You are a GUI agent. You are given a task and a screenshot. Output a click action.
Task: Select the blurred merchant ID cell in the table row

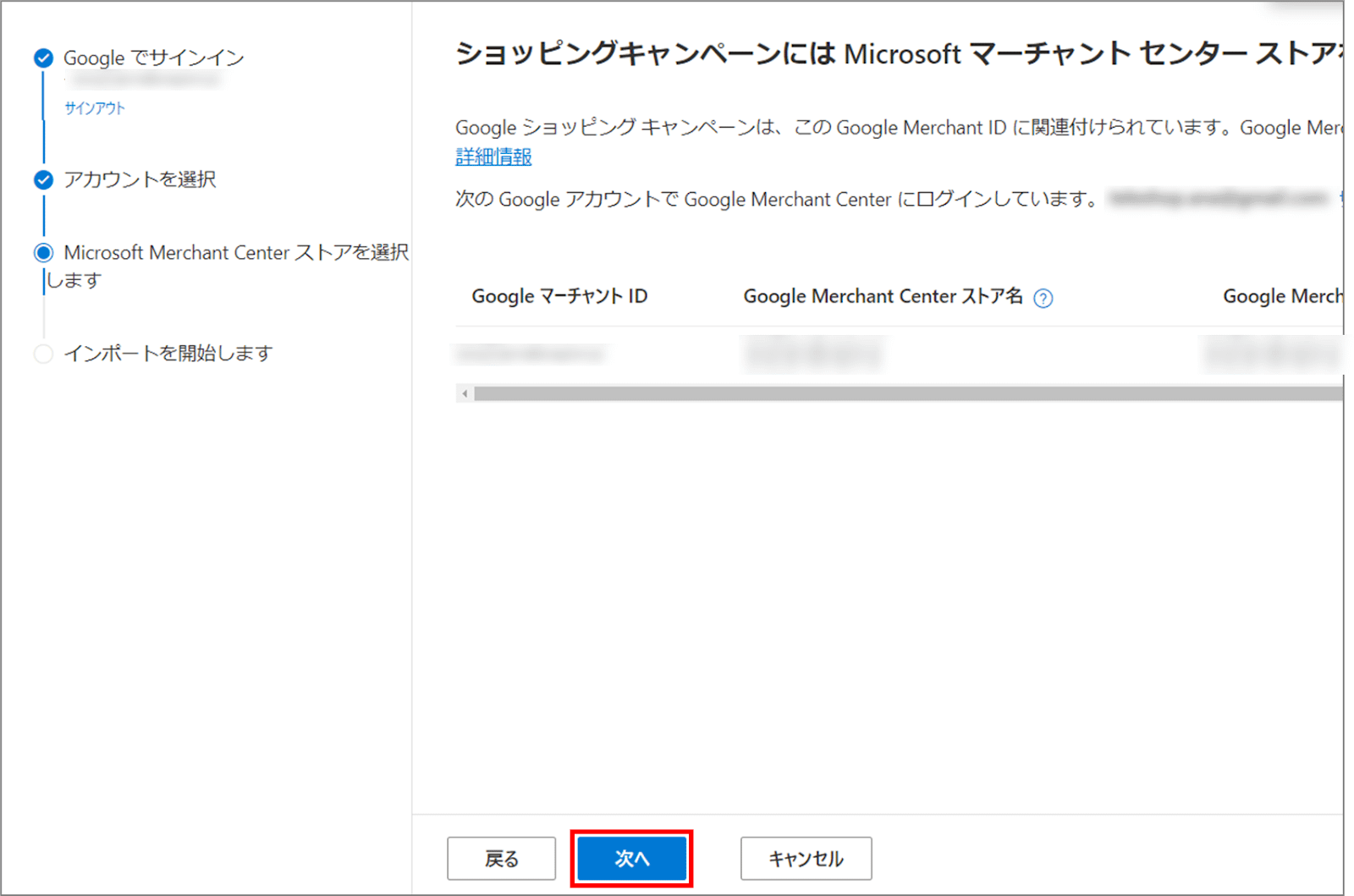point(531,354)
